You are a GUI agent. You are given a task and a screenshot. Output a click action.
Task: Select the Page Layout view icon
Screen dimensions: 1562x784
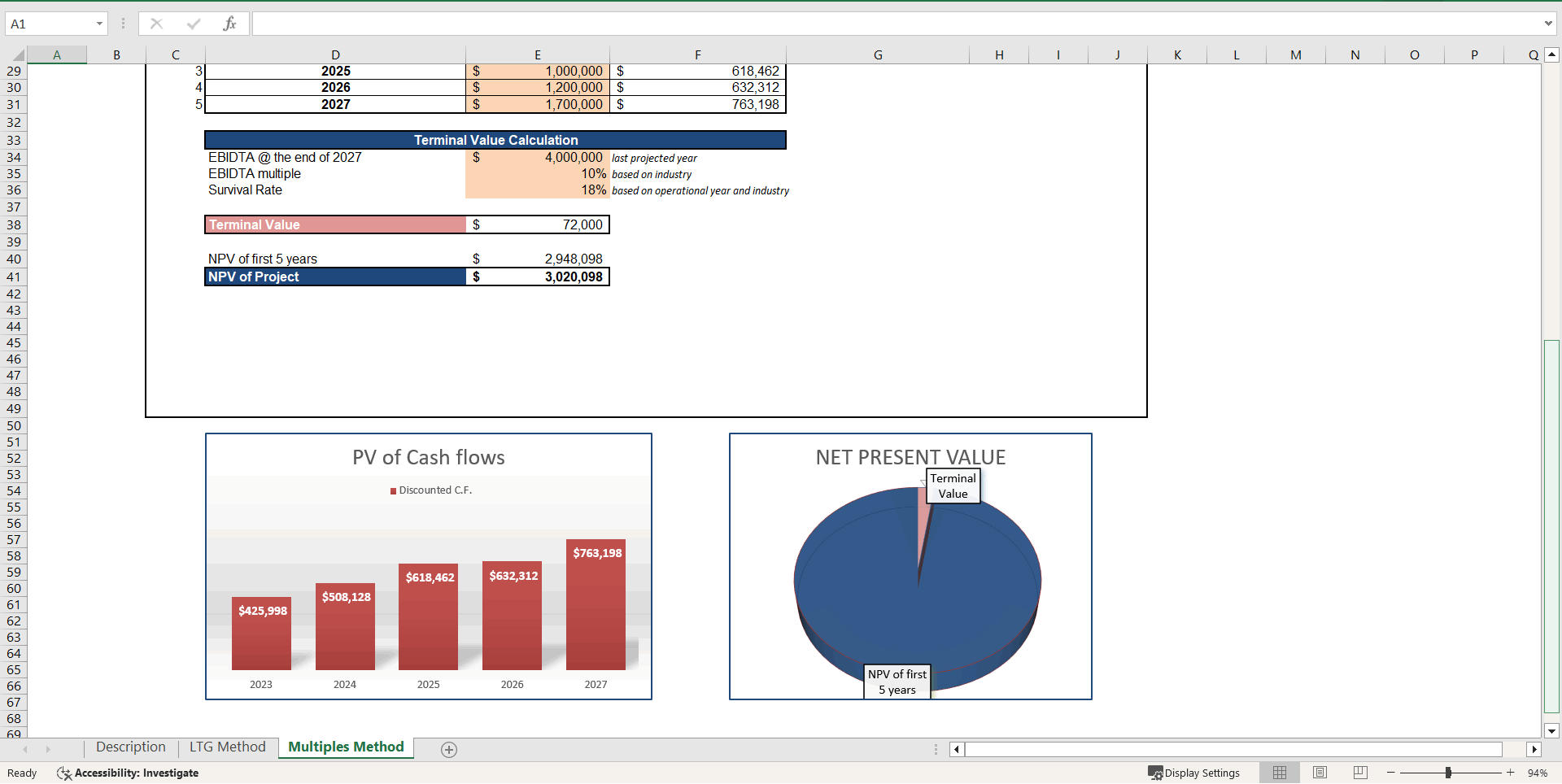pyautogui.click(x=1319, y=773)
